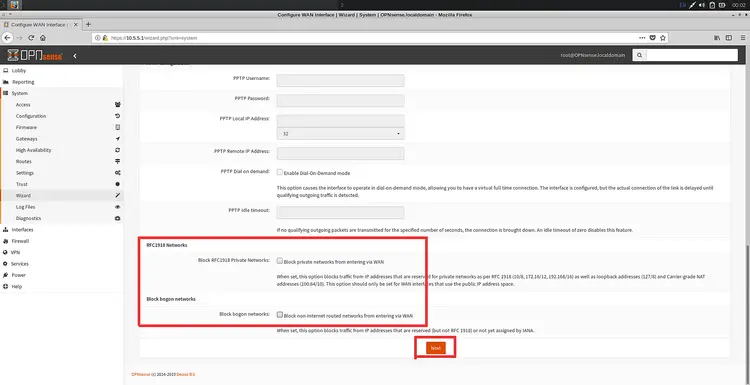750x385 pixels.
Task: Click the High Availability sync icon
Action: 118,150
